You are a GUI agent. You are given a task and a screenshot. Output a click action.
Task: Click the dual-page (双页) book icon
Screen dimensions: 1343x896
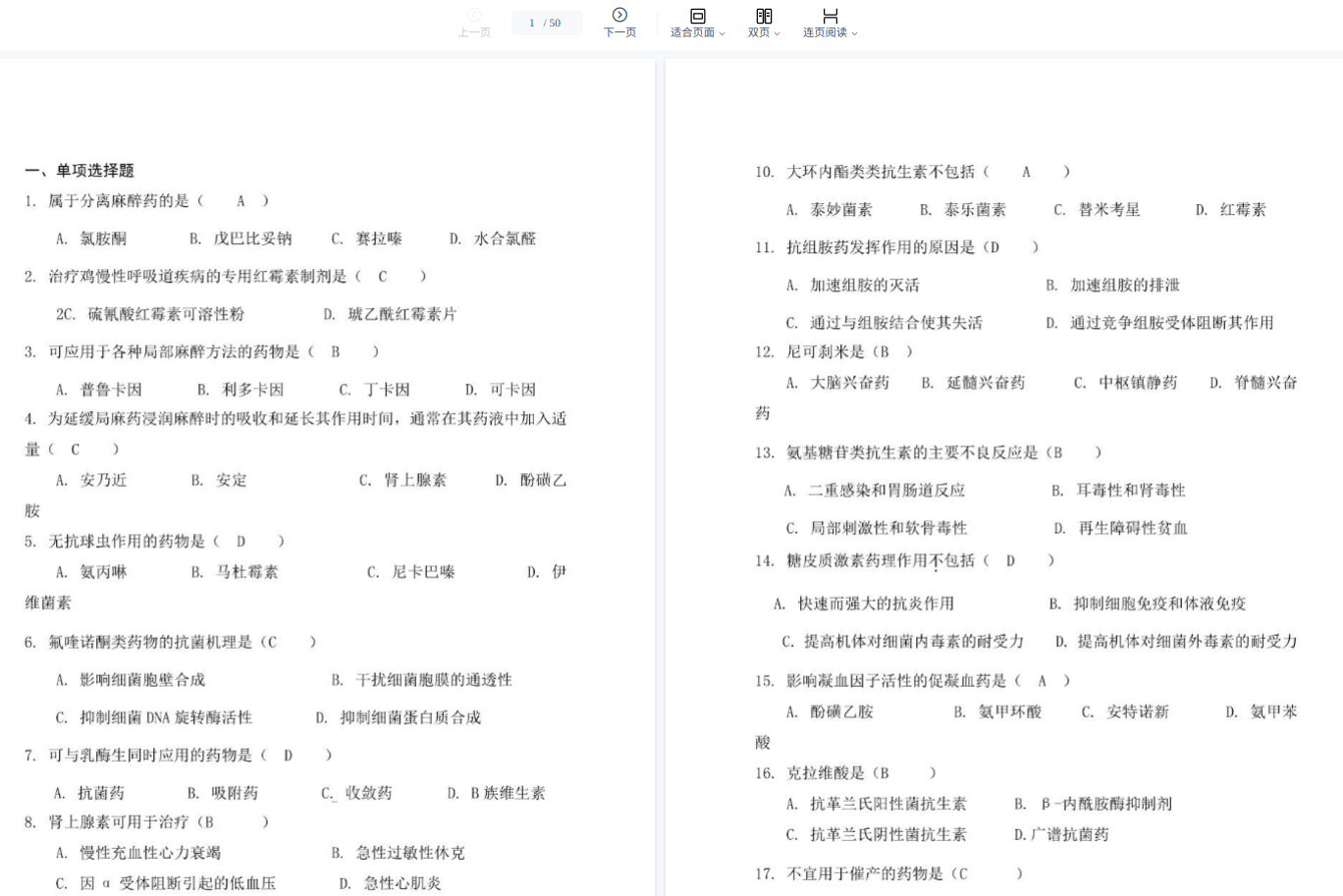pyautogui.click(x=764, y=16)
